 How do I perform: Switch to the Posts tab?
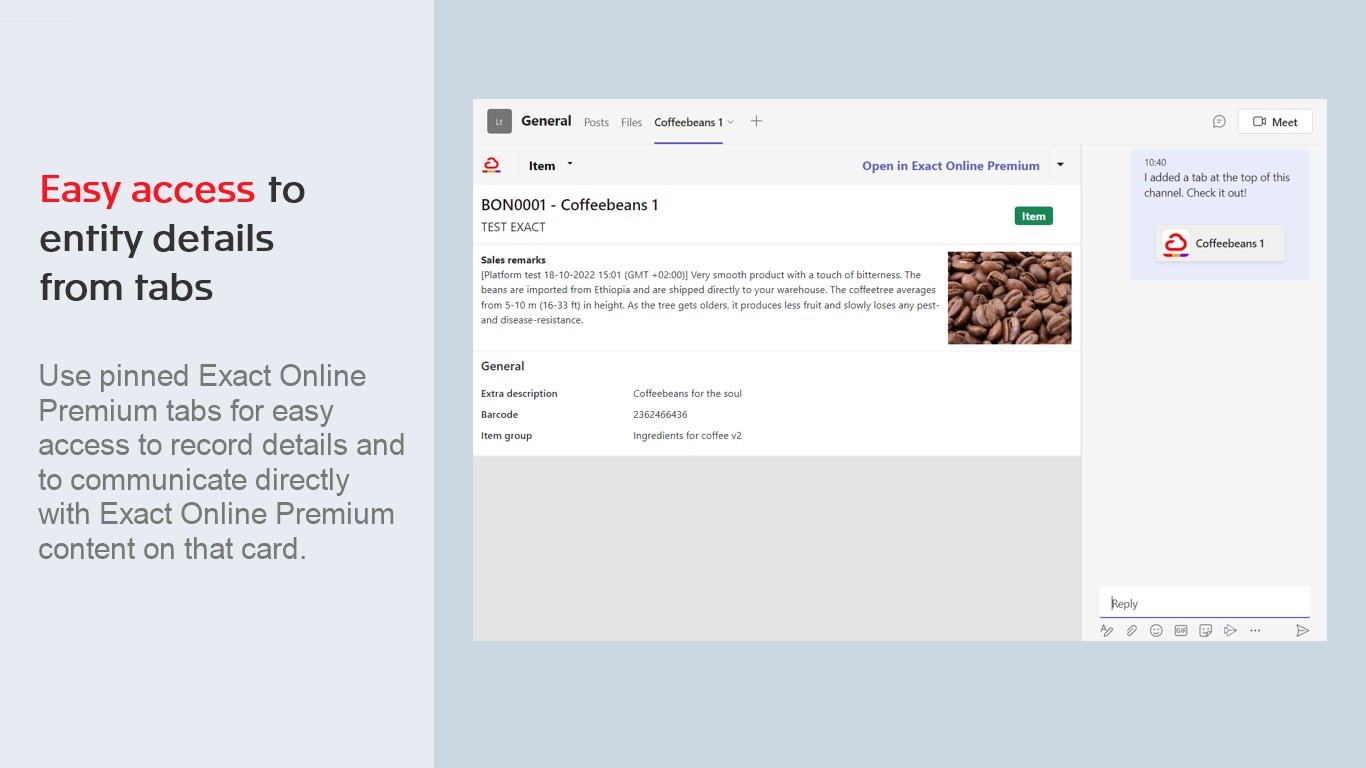[x=596, y=122]
